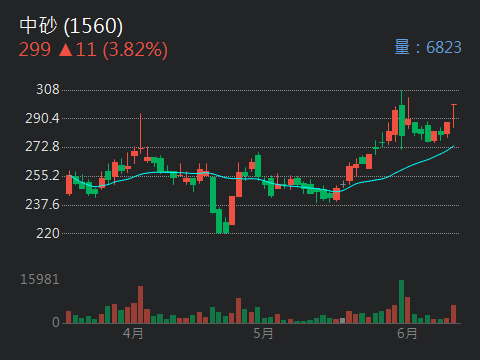Click the 220 price axis label
The image size is (480, 360).
pos(48,233)
